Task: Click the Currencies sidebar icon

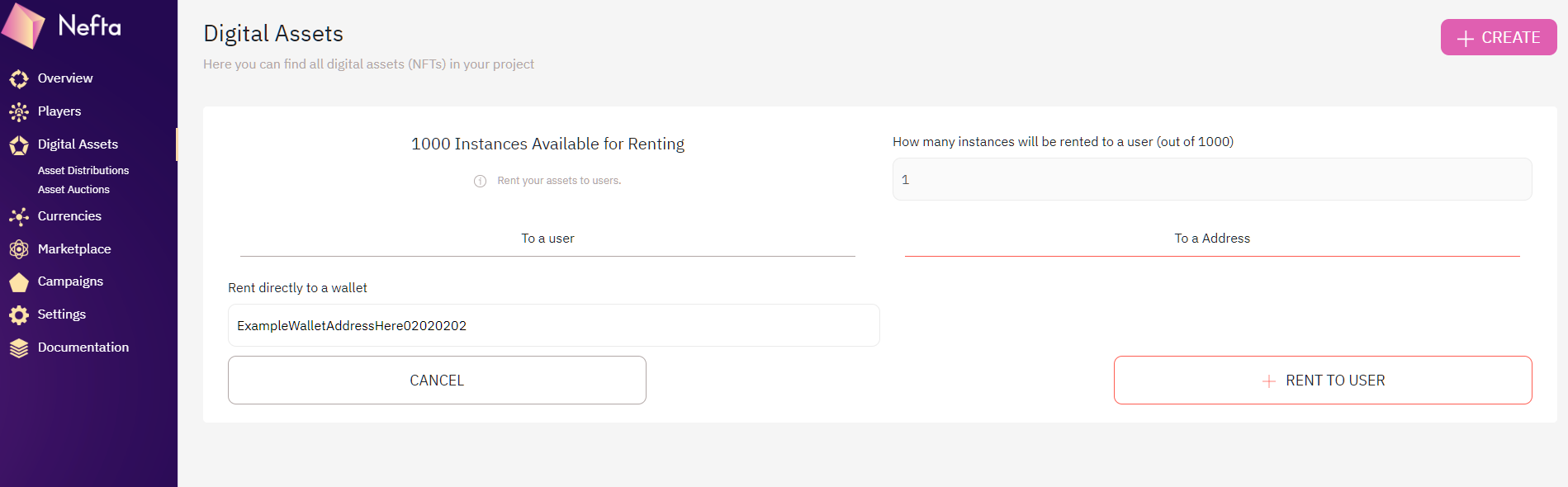Action: click(19, 216)
